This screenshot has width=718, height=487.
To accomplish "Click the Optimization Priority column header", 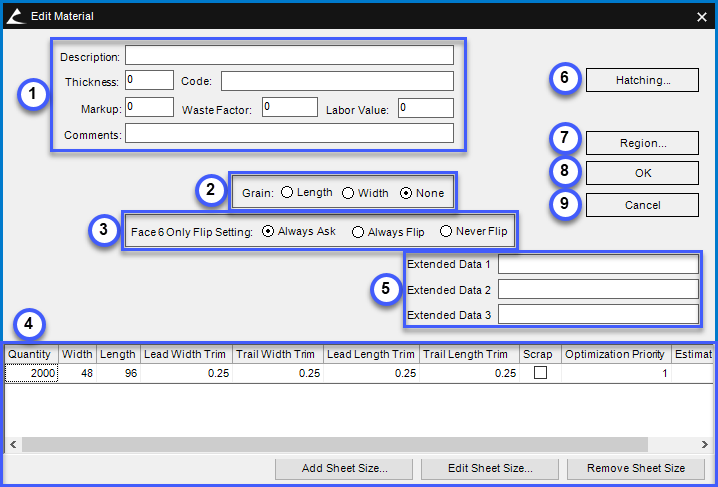I will [x=614, y=354].
